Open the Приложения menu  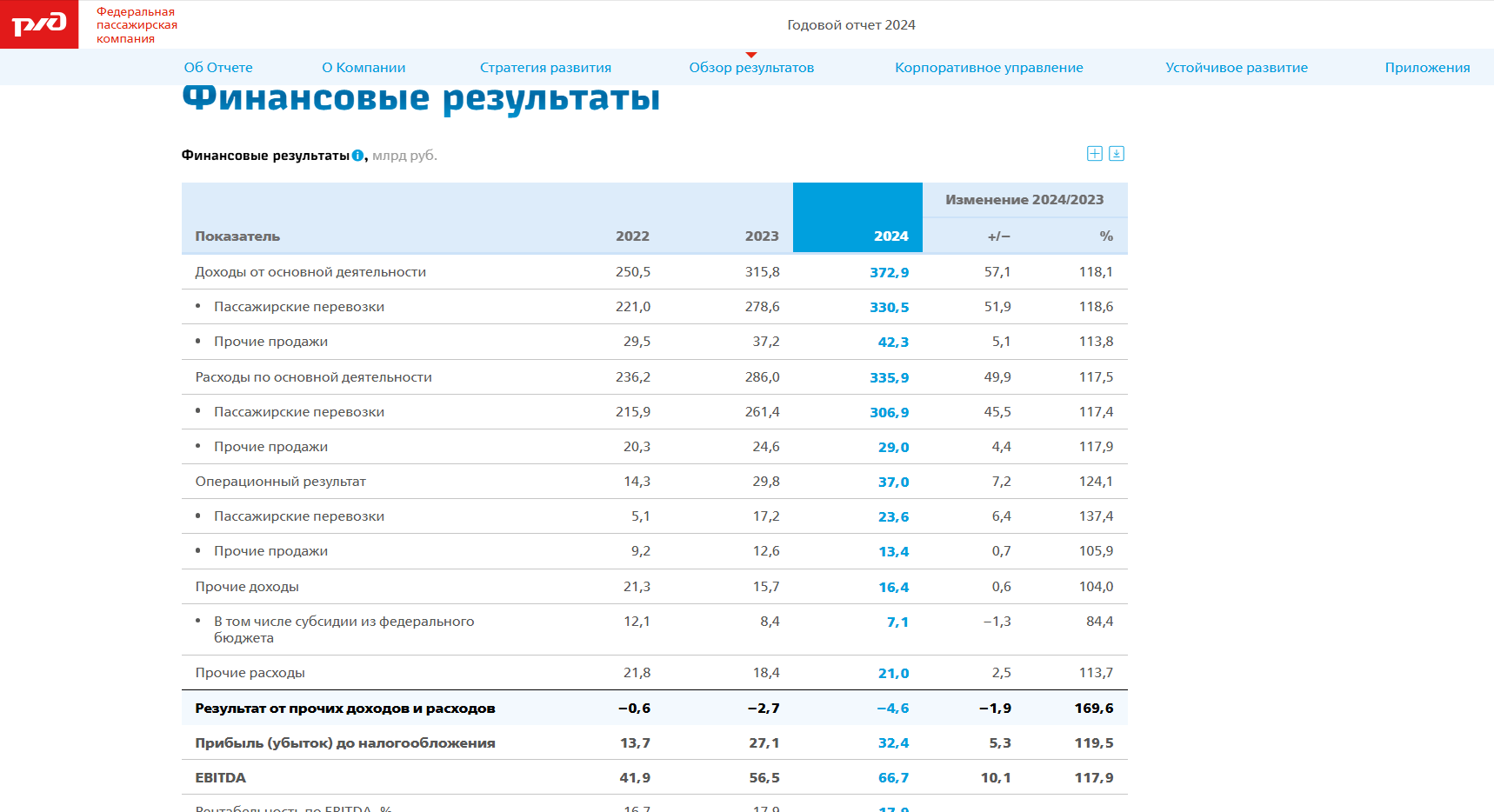click(x=1427, y=68)
